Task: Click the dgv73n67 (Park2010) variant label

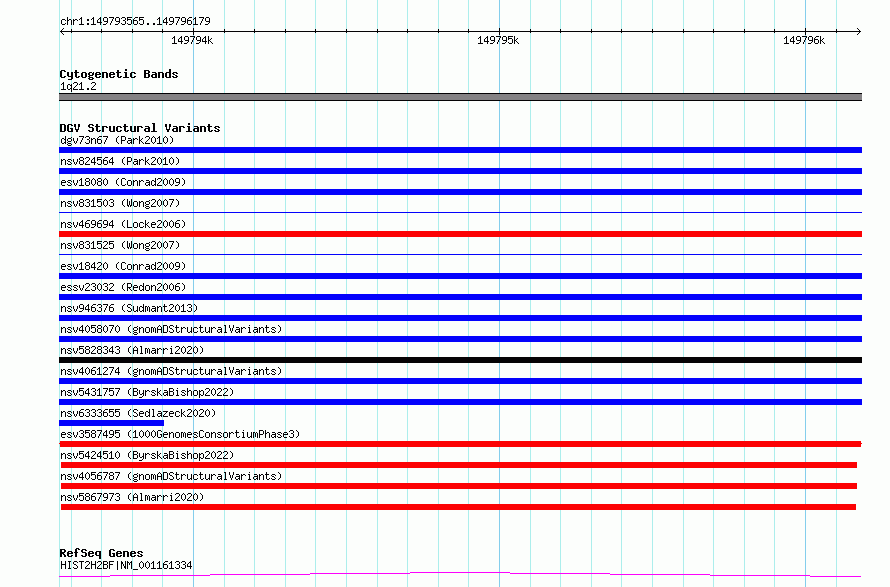Action: point(117,140)
